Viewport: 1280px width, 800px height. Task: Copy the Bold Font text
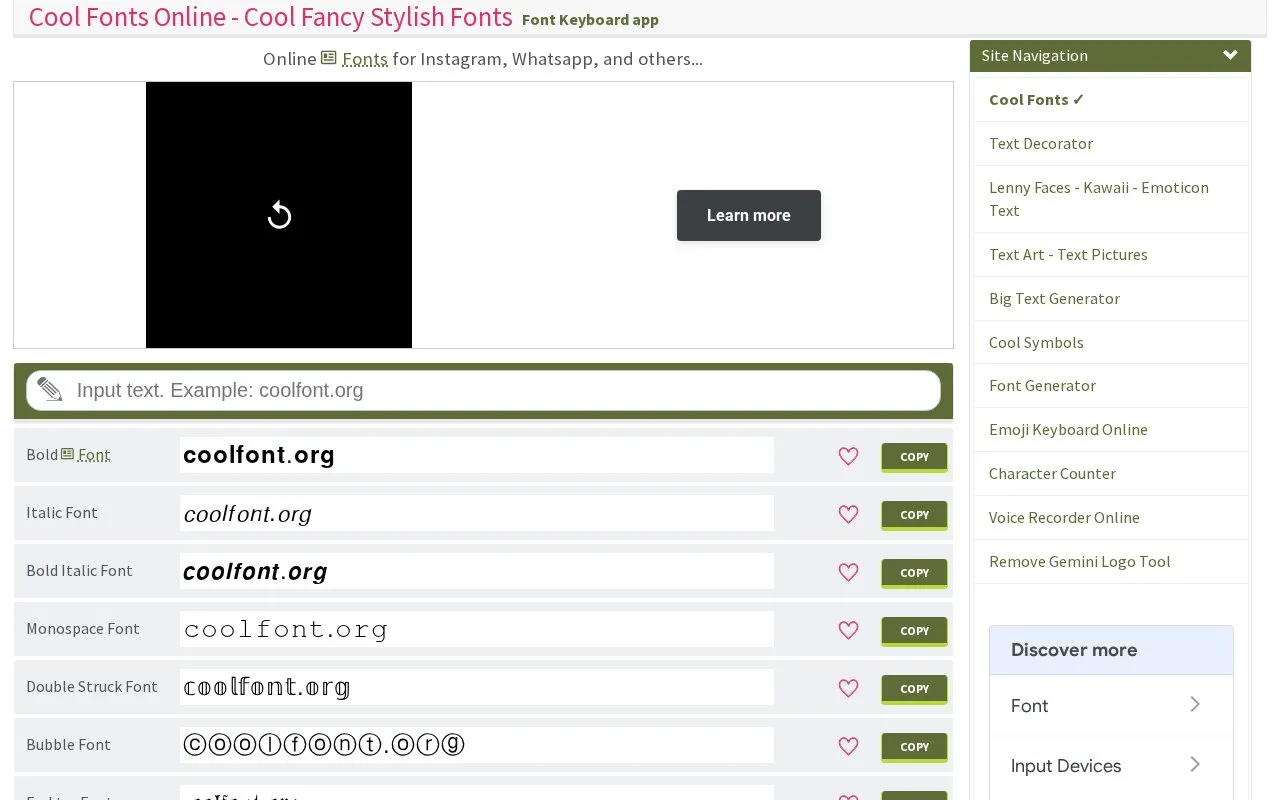914,457
